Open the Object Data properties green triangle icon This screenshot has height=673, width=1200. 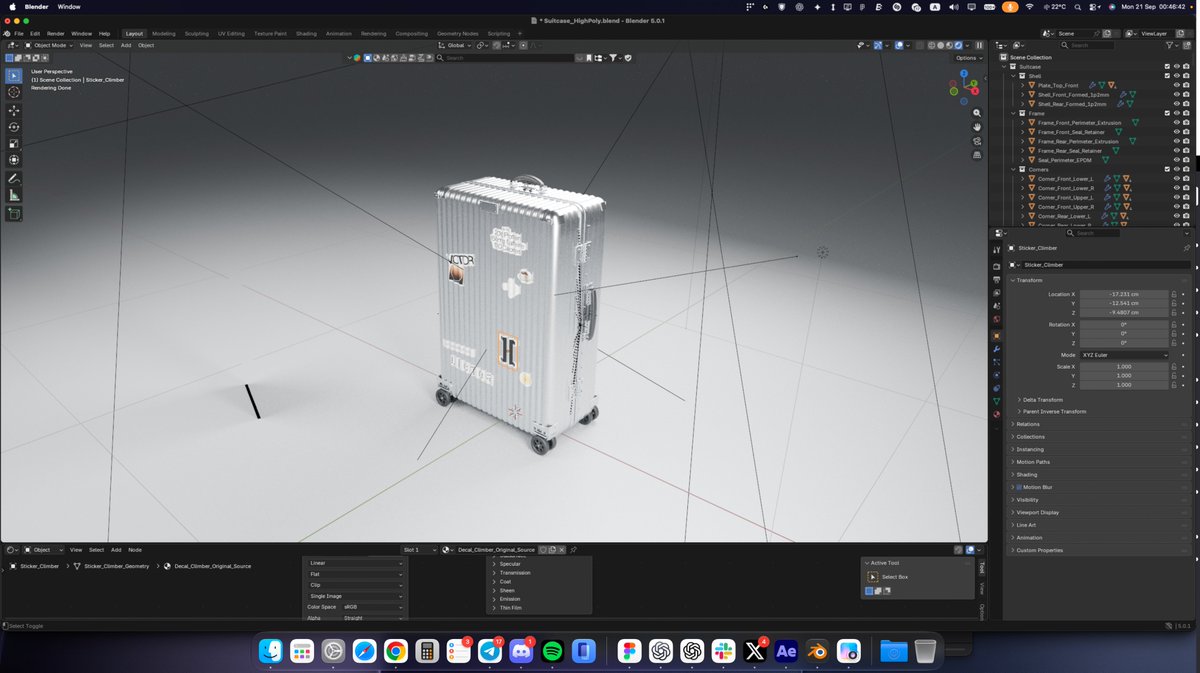point(996,401)
